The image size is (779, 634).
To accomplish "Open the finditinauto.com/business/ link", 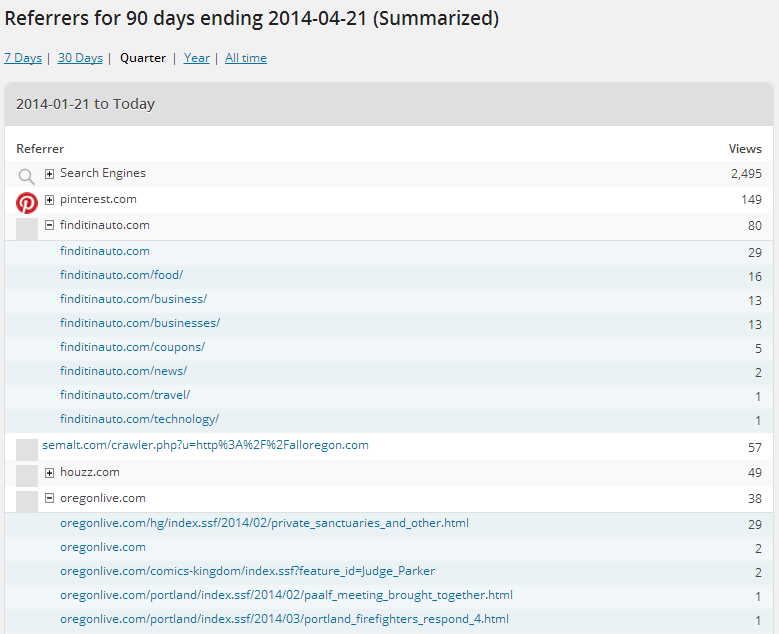I will tap(134, 299).
